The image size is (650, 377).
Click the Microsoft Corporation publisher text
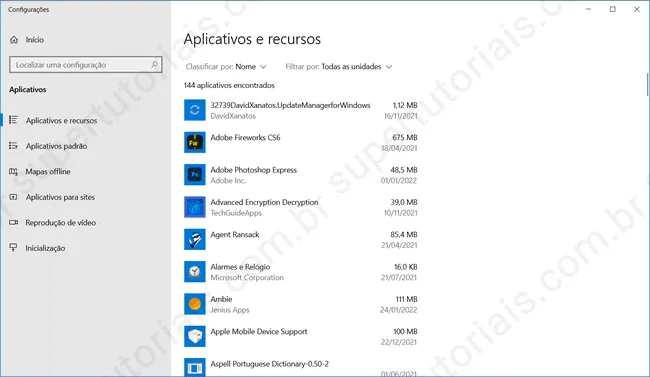[x=247, y=277]
